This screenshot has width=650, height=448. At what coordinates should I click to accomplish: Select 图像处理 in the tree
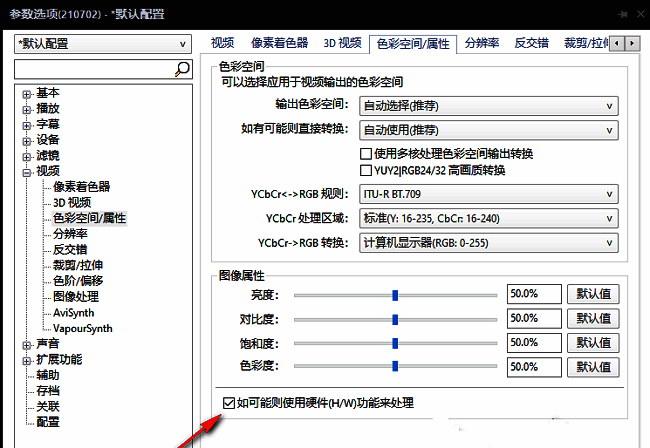(76, 296)
